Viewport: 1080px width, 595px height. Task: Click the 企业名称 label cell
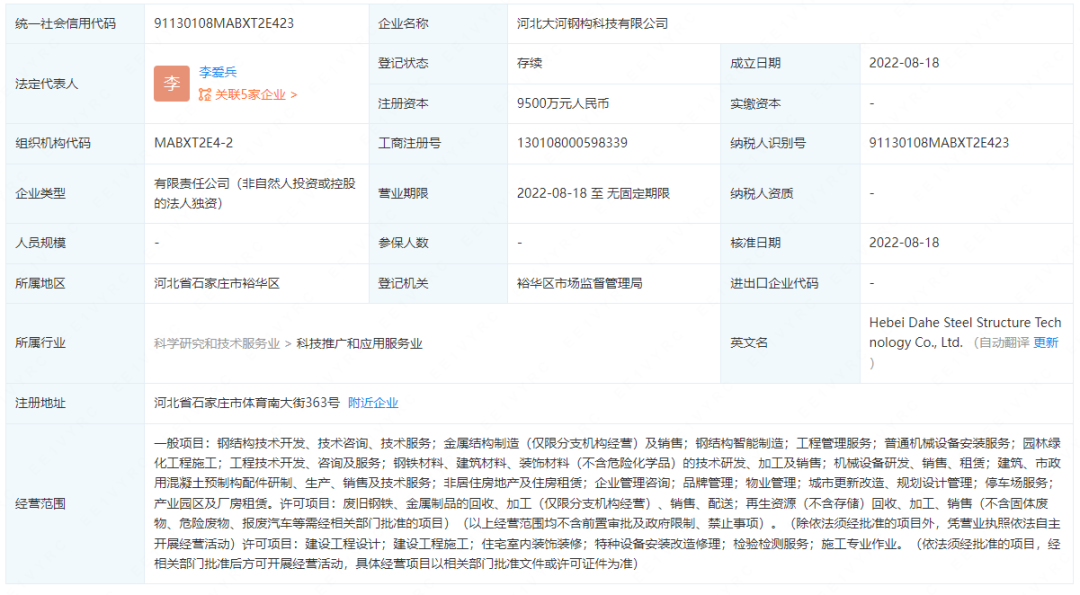[x=438, y=23]
